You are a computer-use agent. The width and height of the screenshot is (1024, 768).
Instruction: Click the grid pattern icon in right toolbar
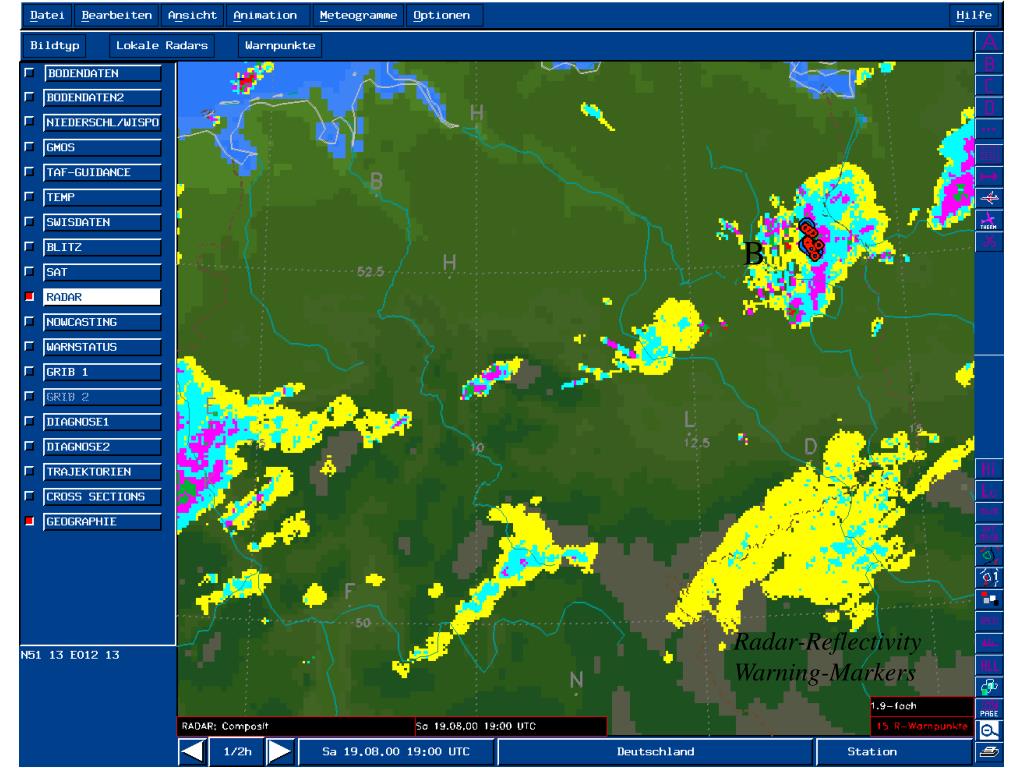(989, 153)
